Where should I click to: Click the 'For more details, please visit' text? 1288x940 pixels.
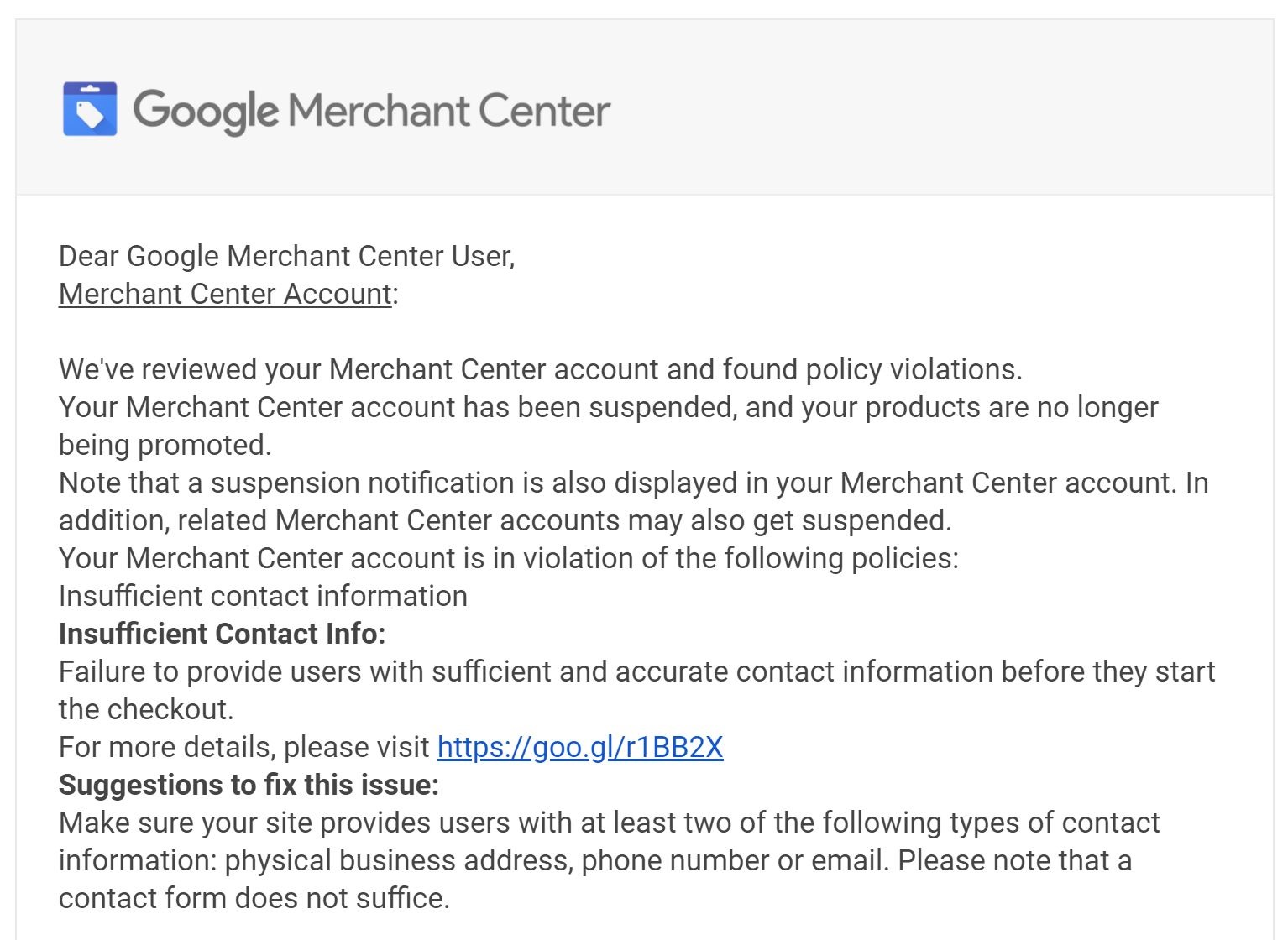[x=244, y=747]
